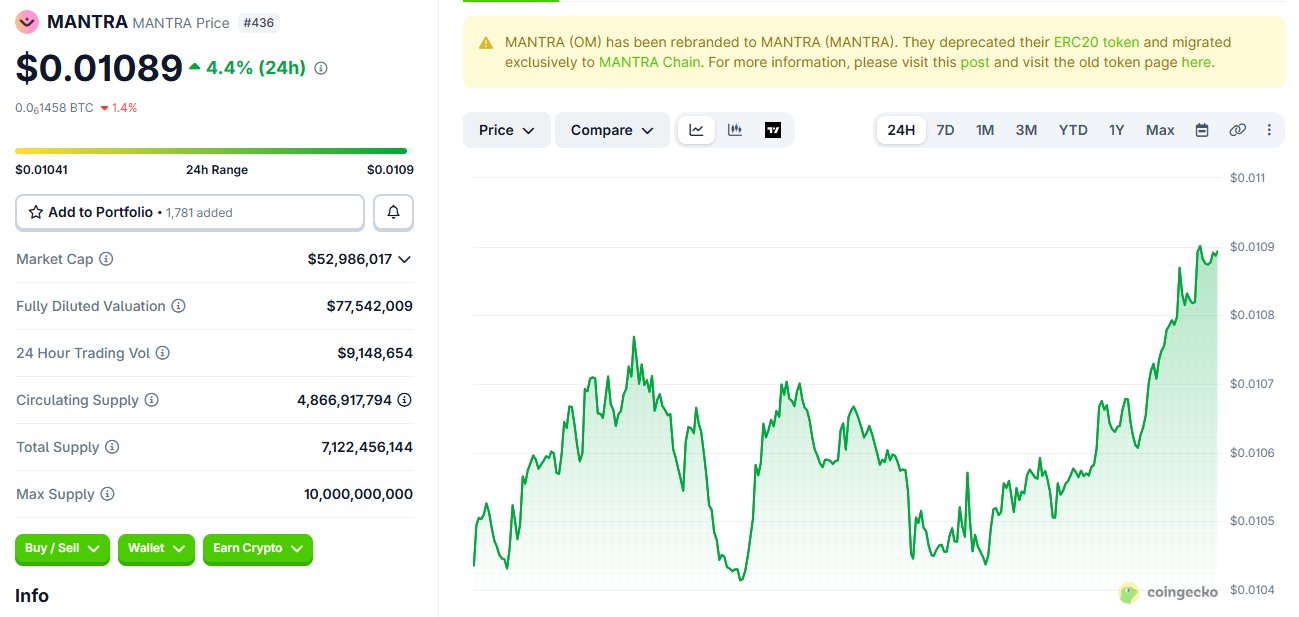Open the TradingView chart view
Screen dimensions: 1299x617
pos(772,130)
